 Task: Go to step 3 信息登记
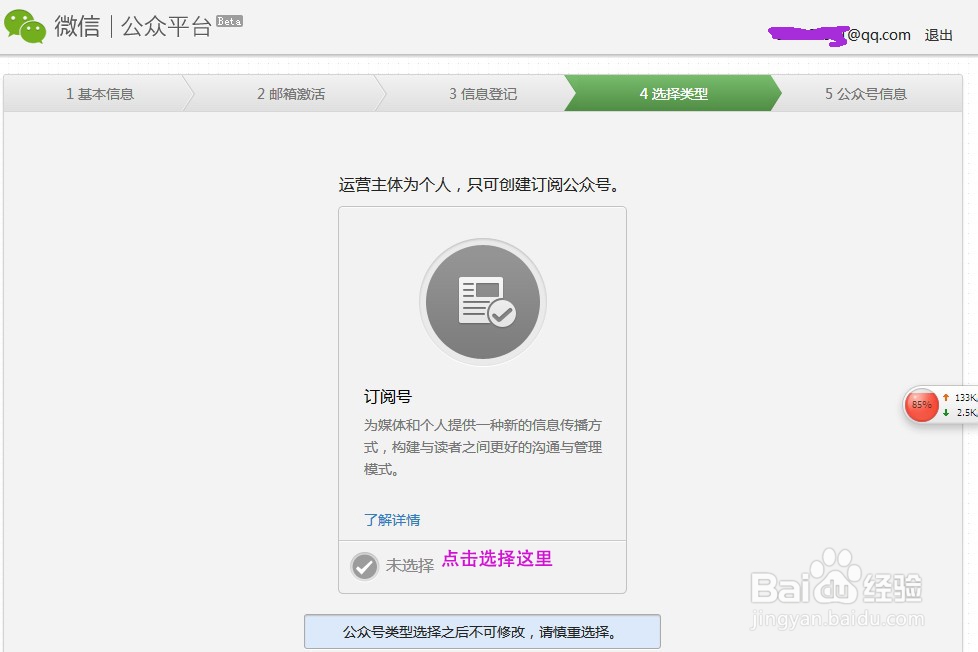tap(483, 94)
